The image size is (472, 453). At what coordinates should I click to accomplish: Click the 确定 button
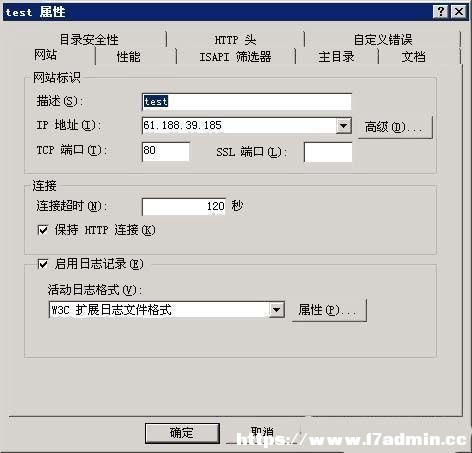point(182,433)
